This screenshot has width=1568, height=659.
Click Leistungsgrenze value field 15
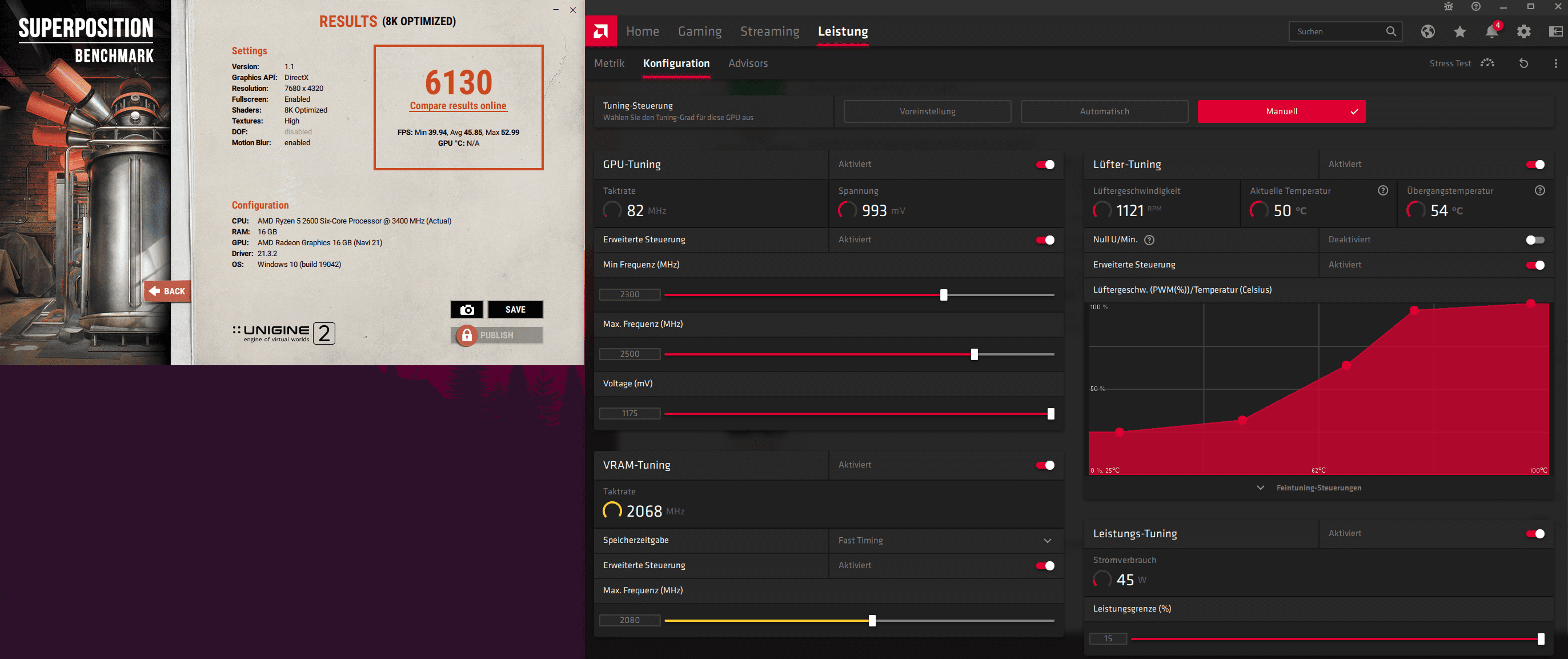[x=1108, y=639]
